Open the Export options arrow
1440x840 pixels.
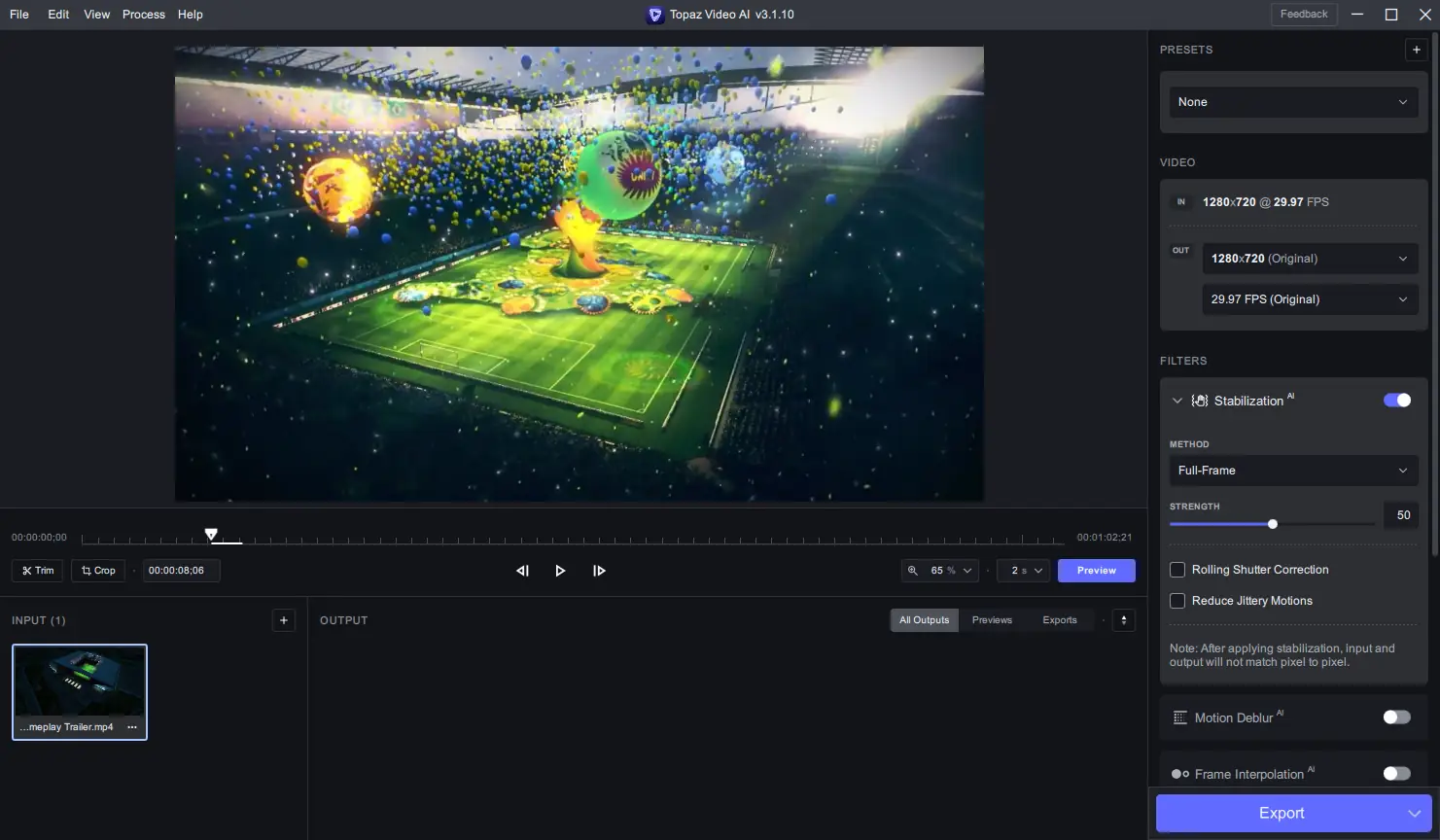(1414, 814)
